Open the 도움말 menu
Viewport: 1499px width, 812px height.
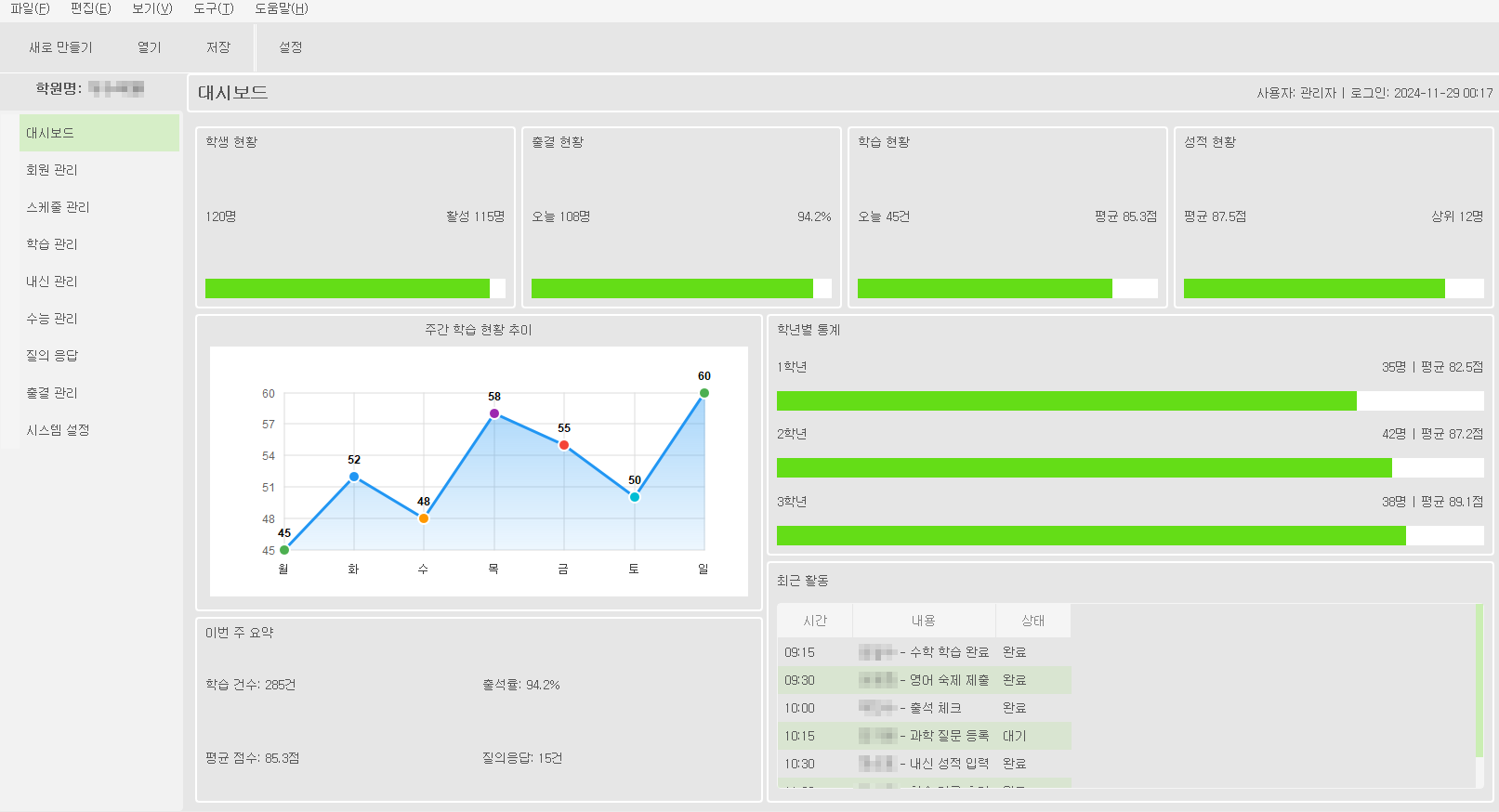281,8
